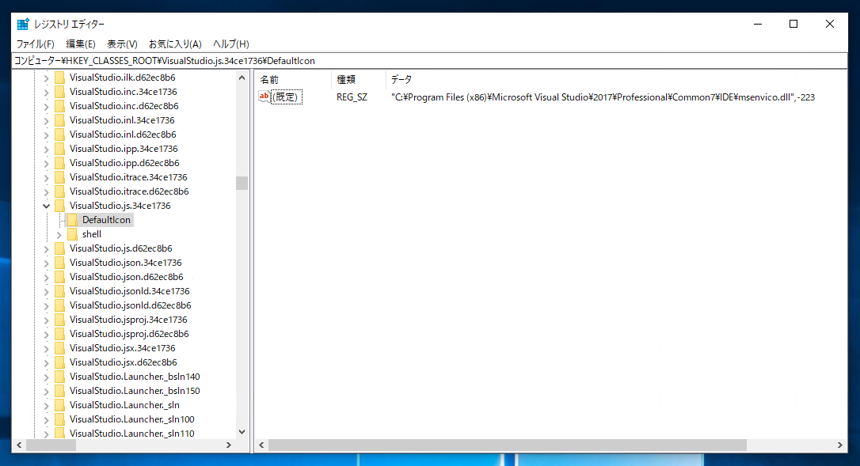Click the 名前 column header

click(x=269, y=80)
